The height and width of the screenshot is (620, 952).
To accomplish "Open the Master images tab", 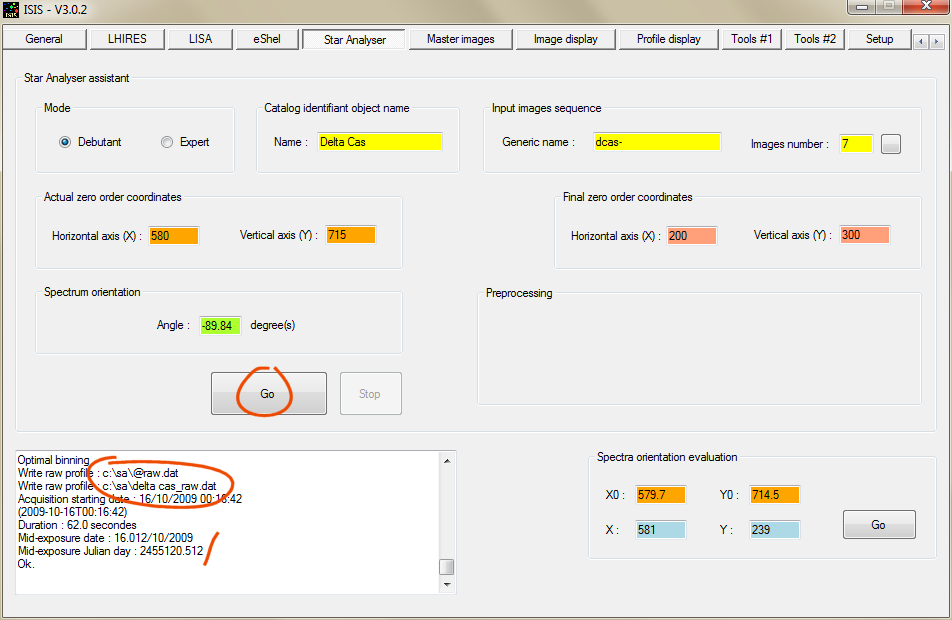I will pos(461,39).
